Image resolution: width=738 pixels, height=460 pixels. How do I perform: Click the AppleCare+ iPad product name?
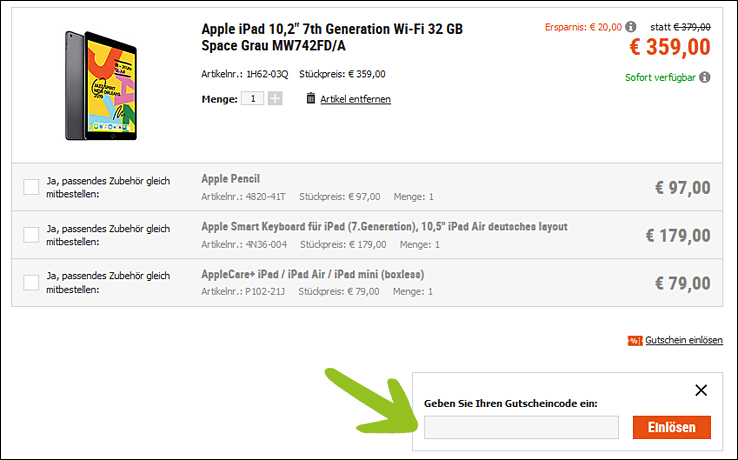313,274
